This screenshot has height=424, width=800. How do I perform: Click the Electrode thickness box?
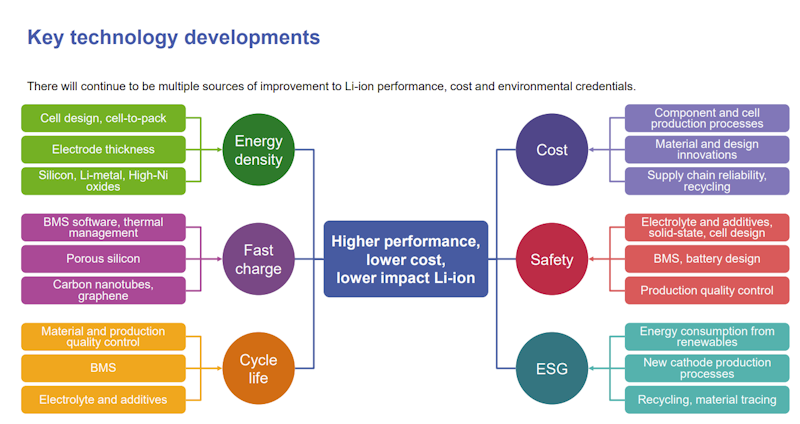[103, 149]
